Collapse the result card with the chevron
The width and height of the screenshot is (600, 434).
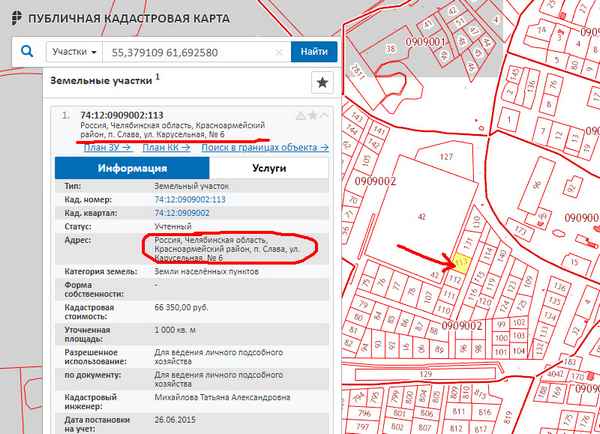(324, 115)
